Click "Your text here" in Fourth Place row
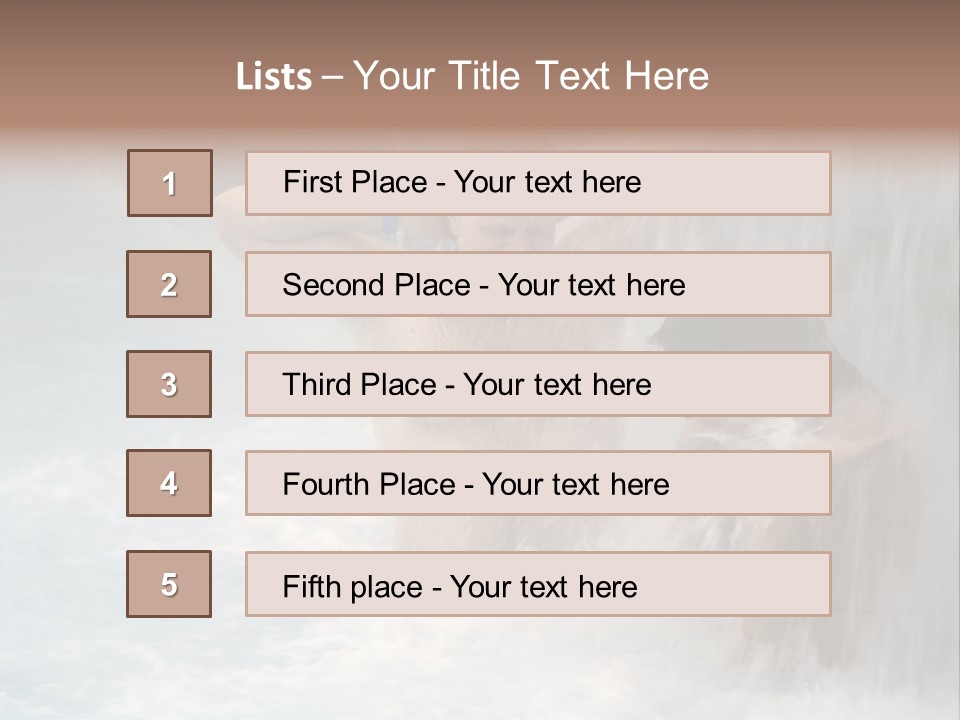Viewport: 960px width, 720px height. tap(575, 485)
